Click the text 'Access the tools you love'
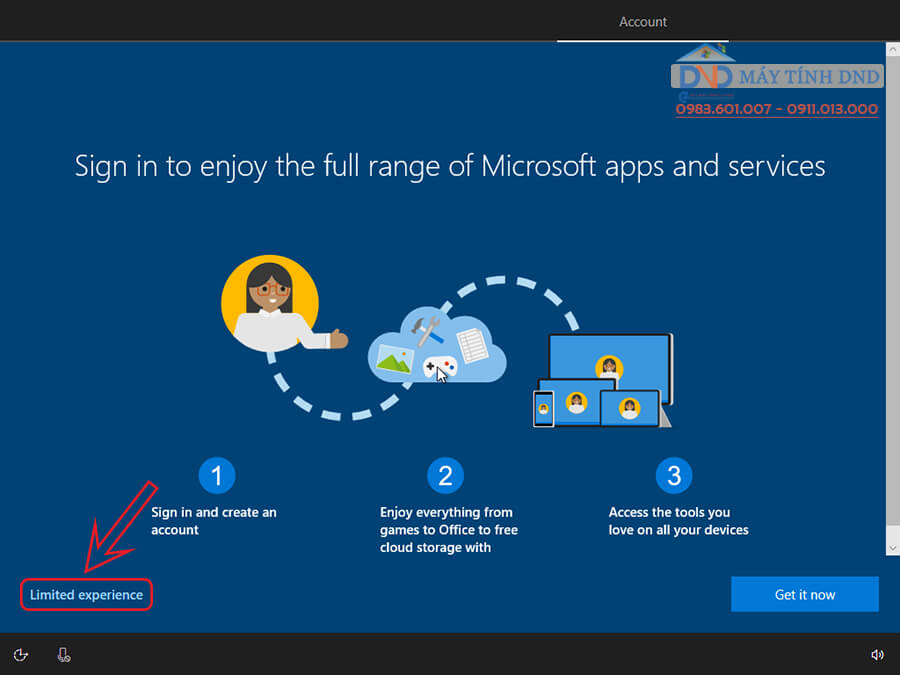This screenshot has width=900, height=675. tap(678, 521)
